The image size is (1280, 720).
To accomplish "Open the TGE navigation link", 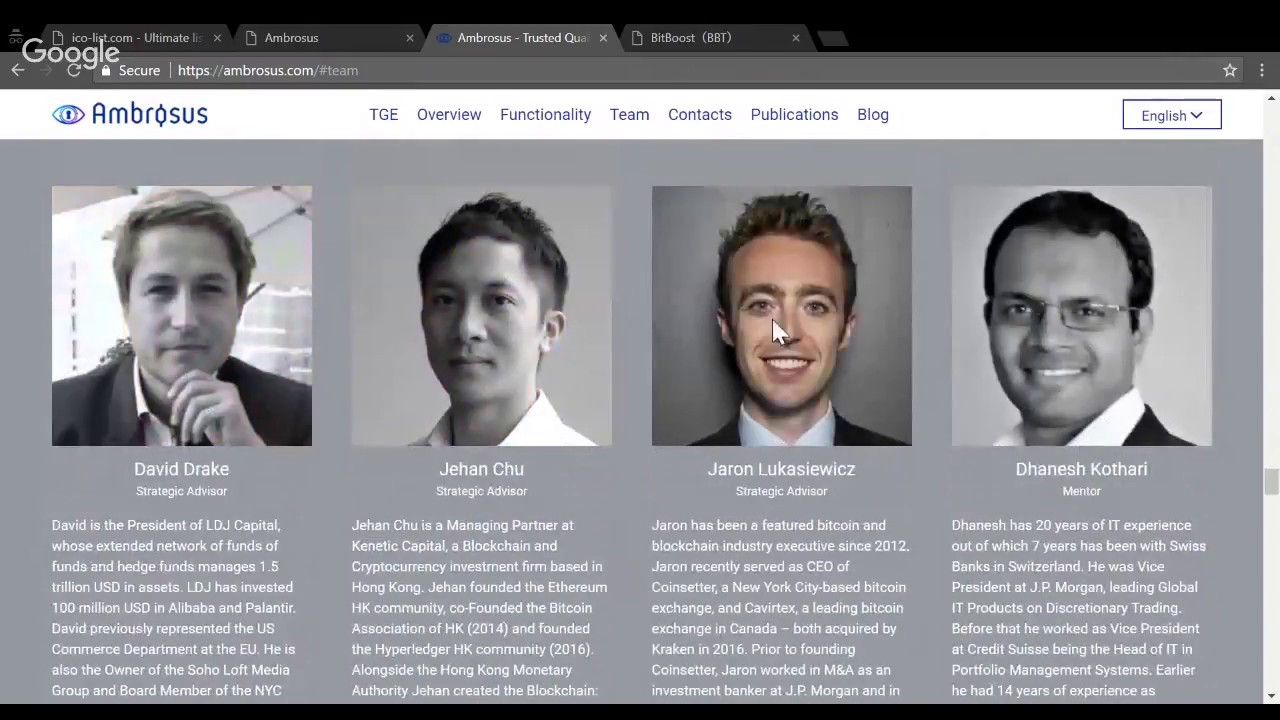I will coord(383,114).
